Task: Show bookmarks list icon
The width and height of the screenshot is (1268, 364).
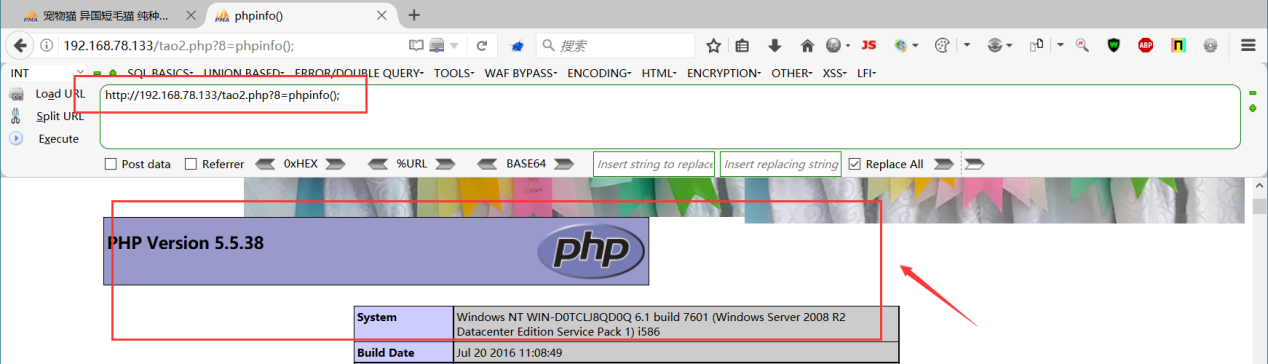Action: coord(742,46)
